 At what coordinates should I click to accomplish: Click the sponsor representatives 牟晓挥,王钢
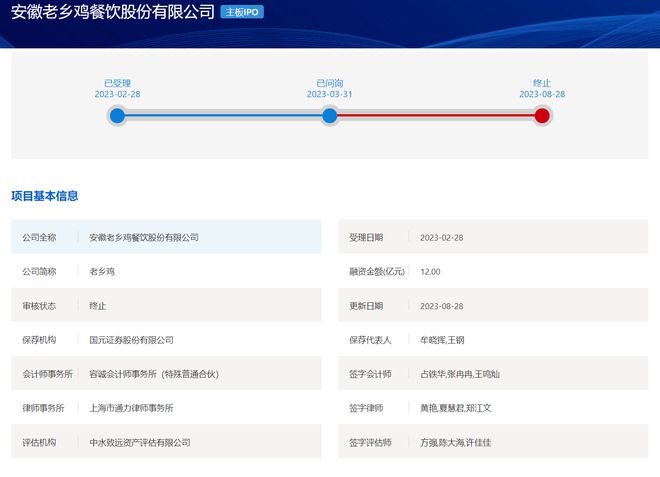coord(442,340)
